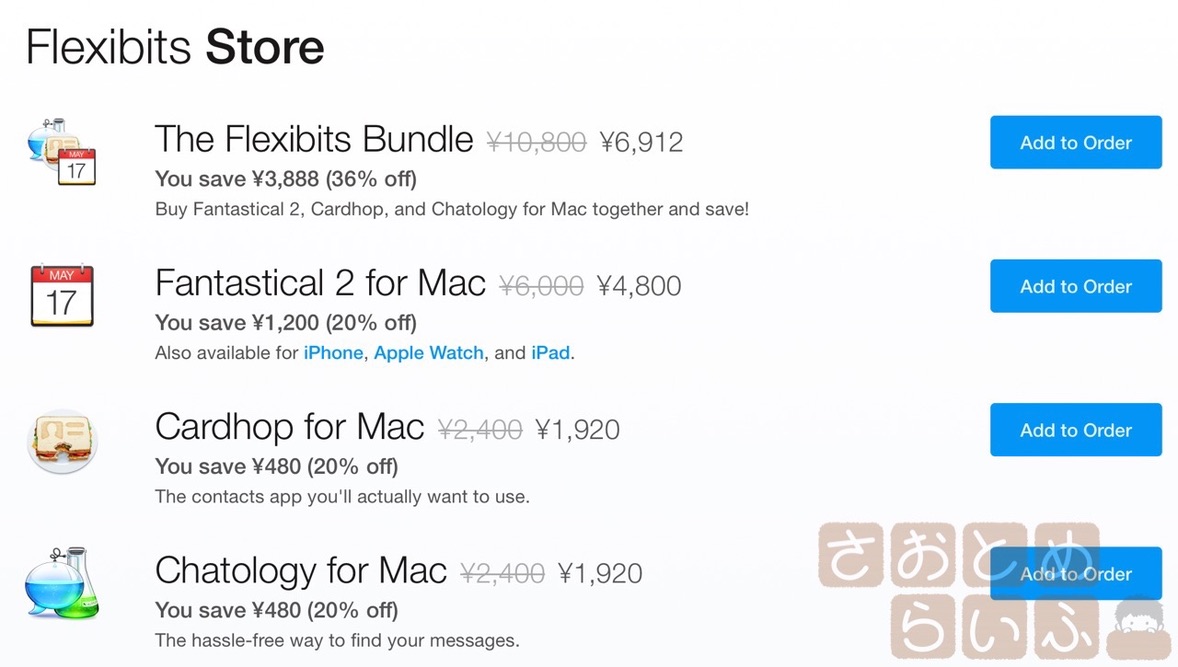Click the Fantastical 2 calendar icon
Screen dimensions: 1178x667
[x=62, y=295]
